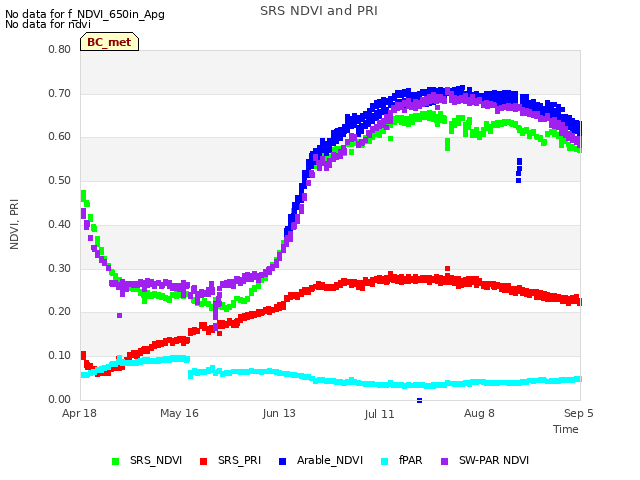
Task: Click the red SRS_PRI legend swatch
Action: [203, 461]
